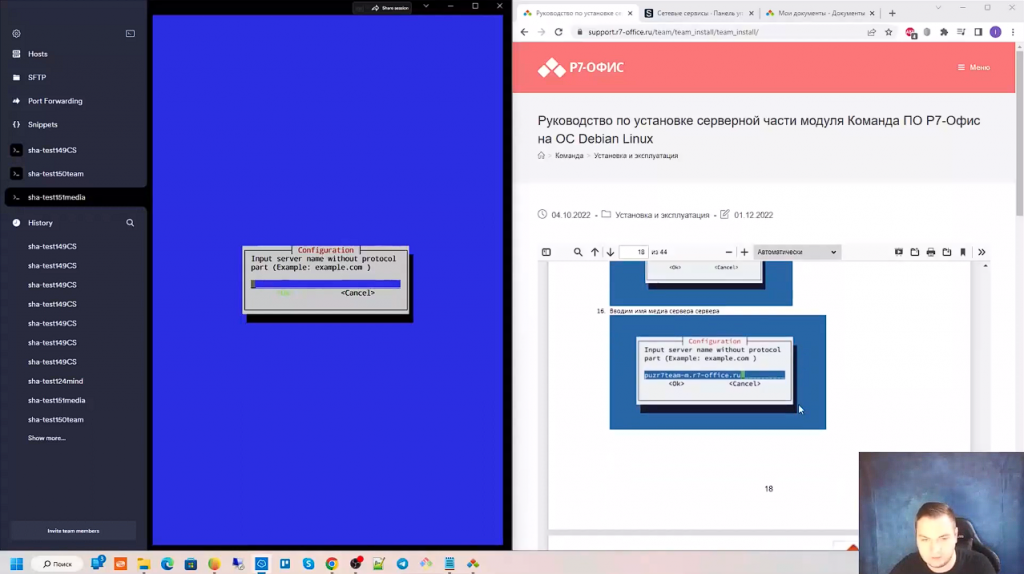Open Установка и эксплуатация category link by date
1024x574 pixels.
[662, 215]
